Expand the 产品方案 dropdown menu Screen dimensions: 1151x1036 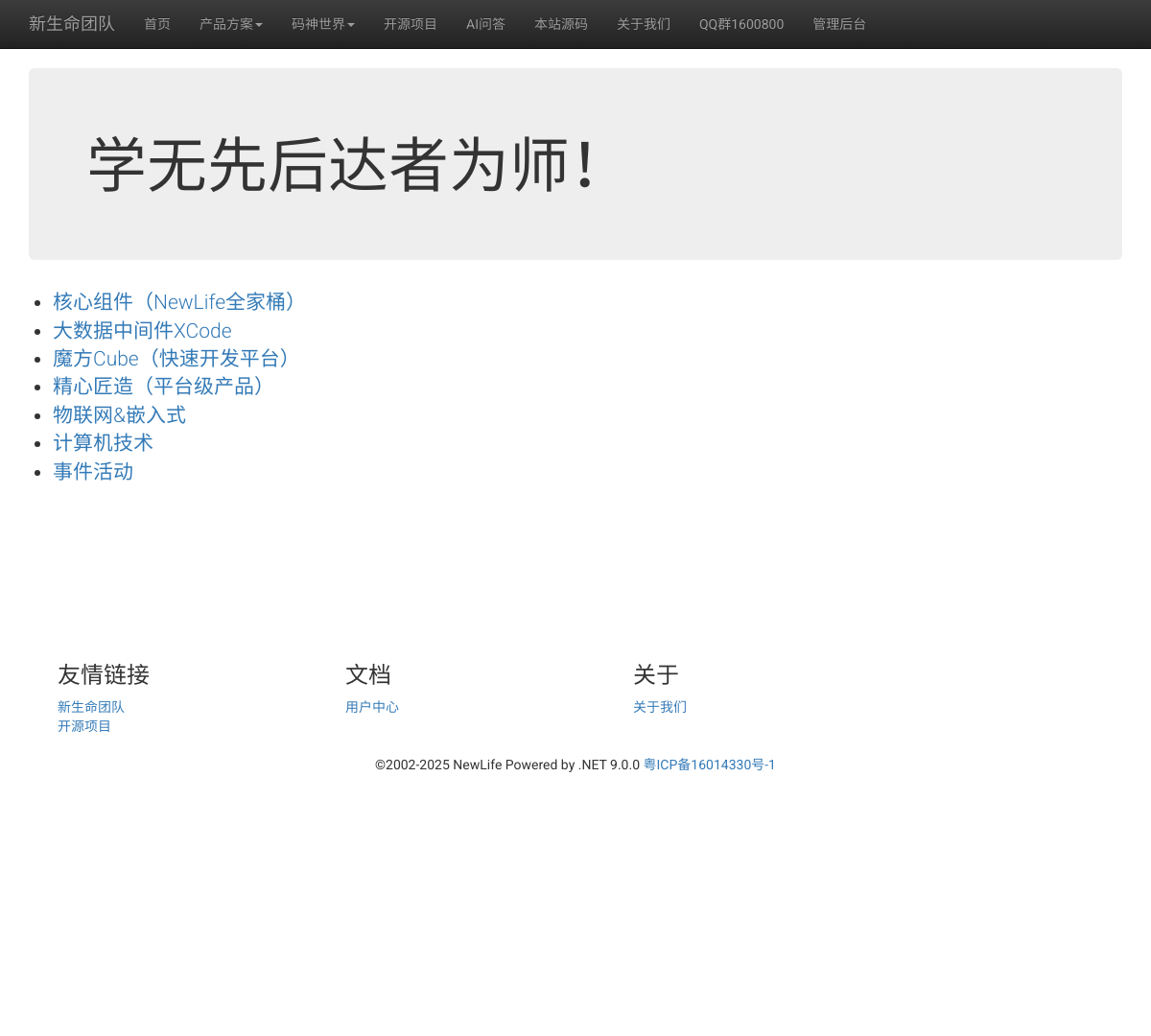pos(231,24)
